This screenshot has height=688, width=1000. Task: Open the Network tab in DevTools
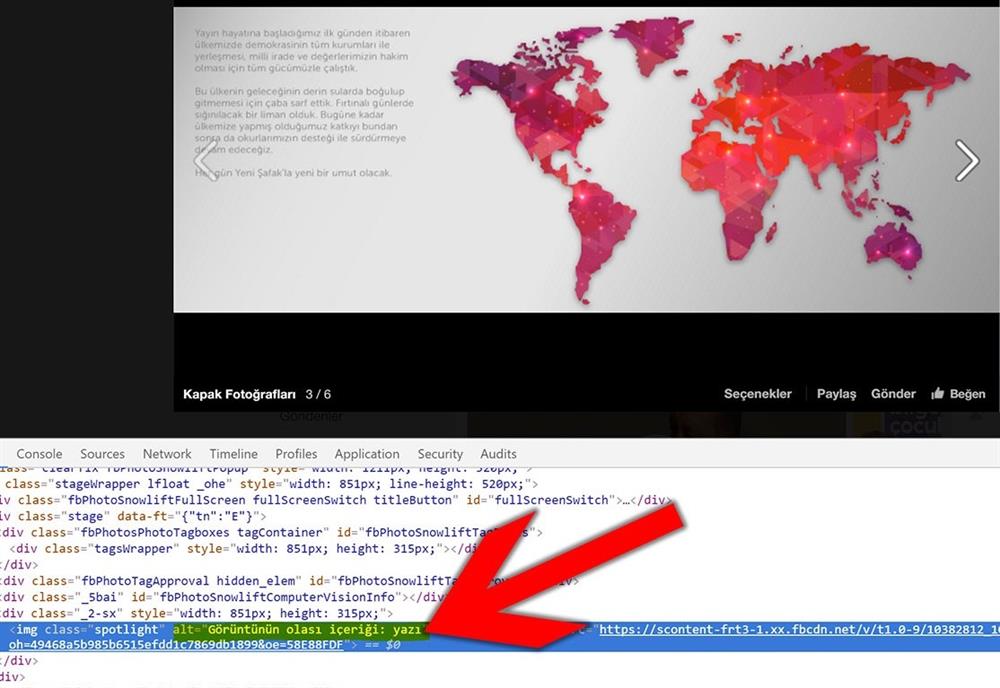(x=167, y=454)
